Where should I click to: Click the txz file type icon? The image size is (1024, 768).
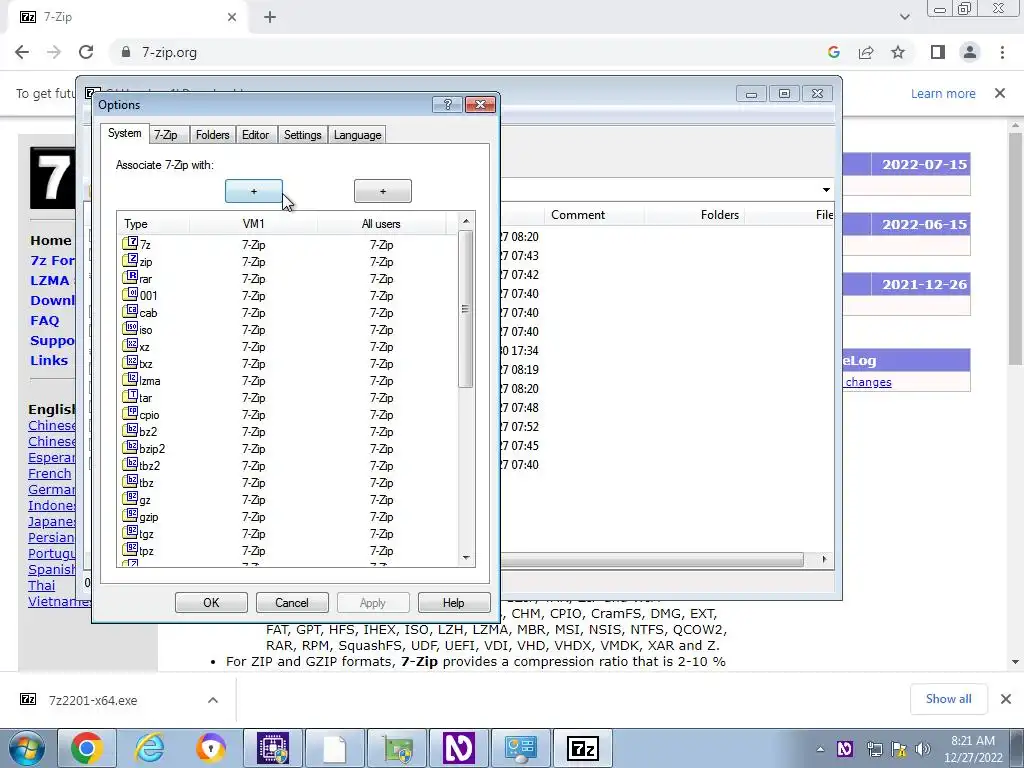click(x=130, y=362)
